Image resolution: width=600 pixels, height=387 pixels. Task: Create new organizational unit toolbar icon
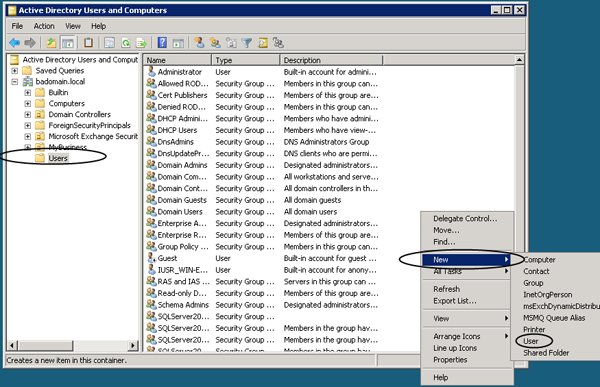point(231,43)
